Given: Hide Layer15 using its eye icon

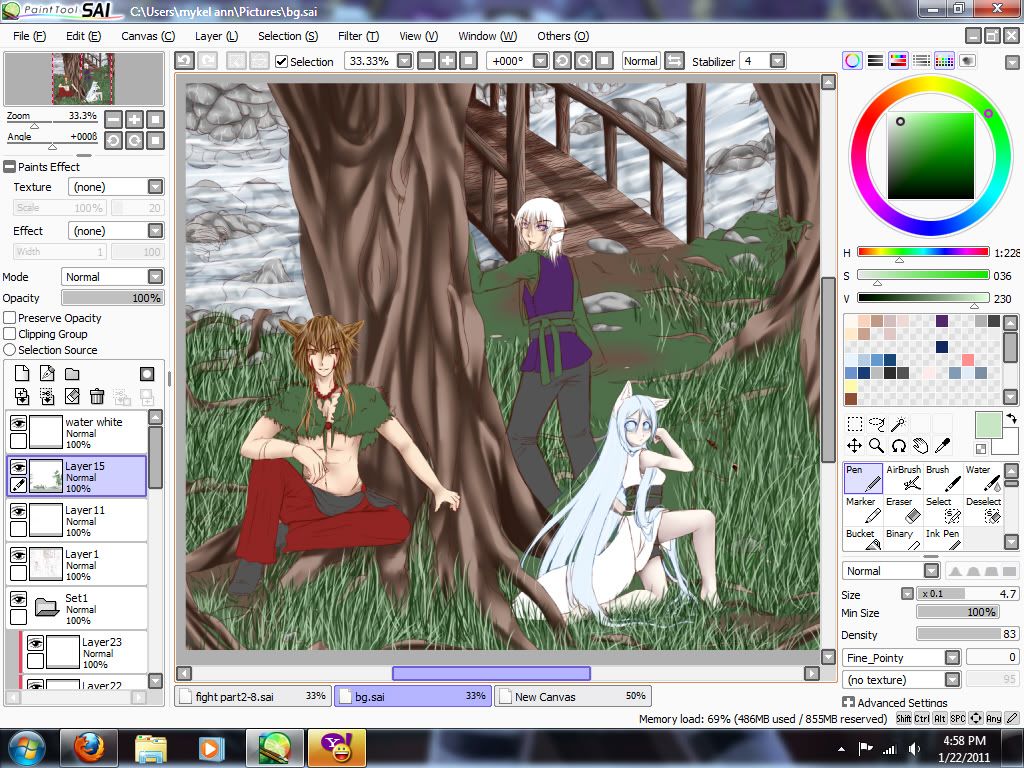Looking at the screenshot, I should (x=18, y=467).
